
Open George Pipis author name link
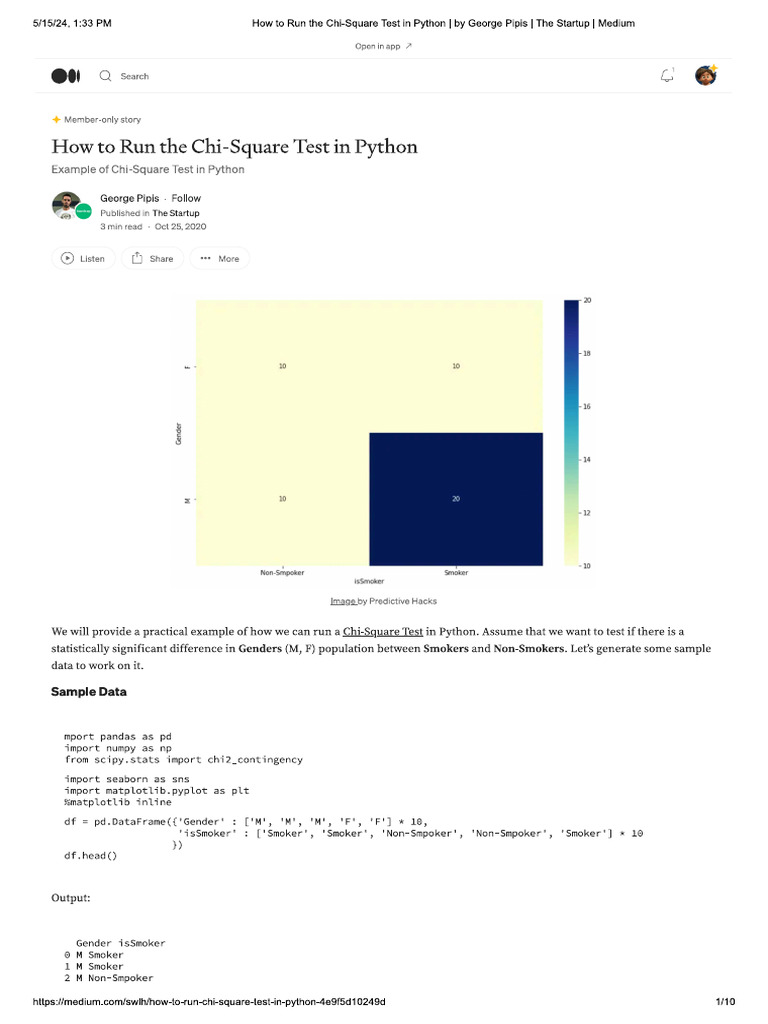(129, 198)
